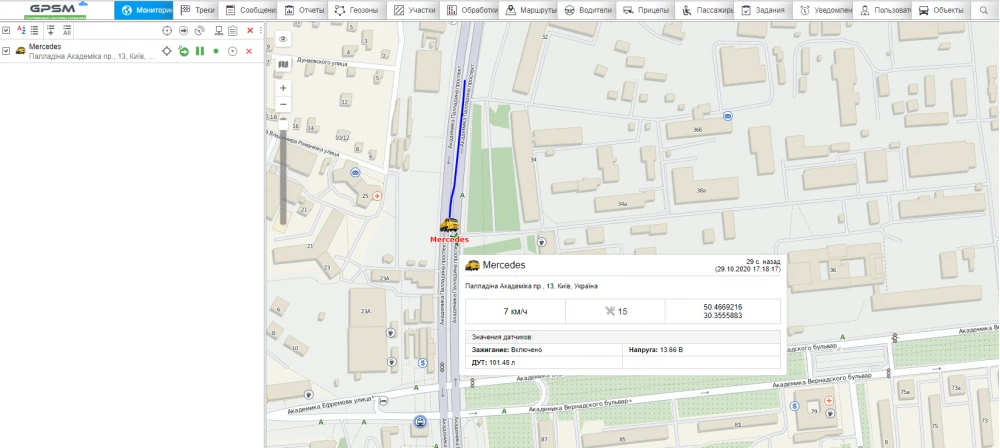The image size is (1000, 448).
Task: Click the 7 км/ч speed cell
Action: [515, 311]
